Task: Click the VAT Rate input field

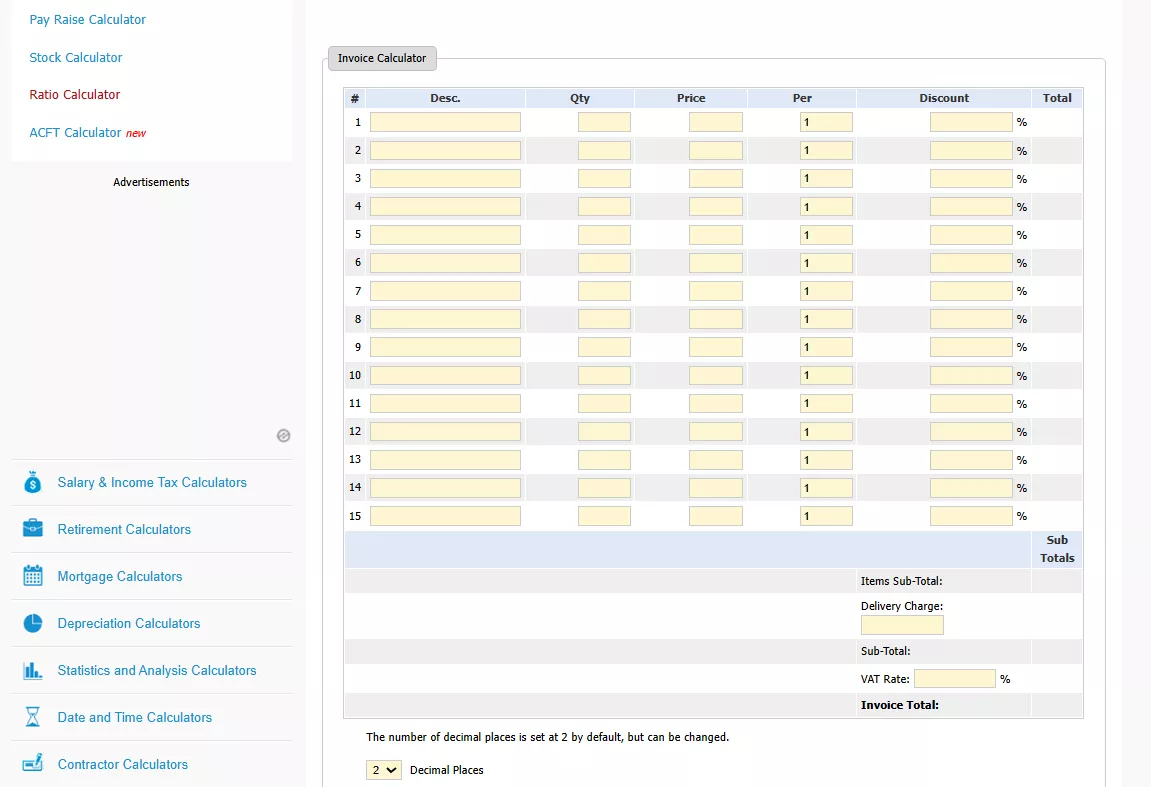Action: (954, 679)
